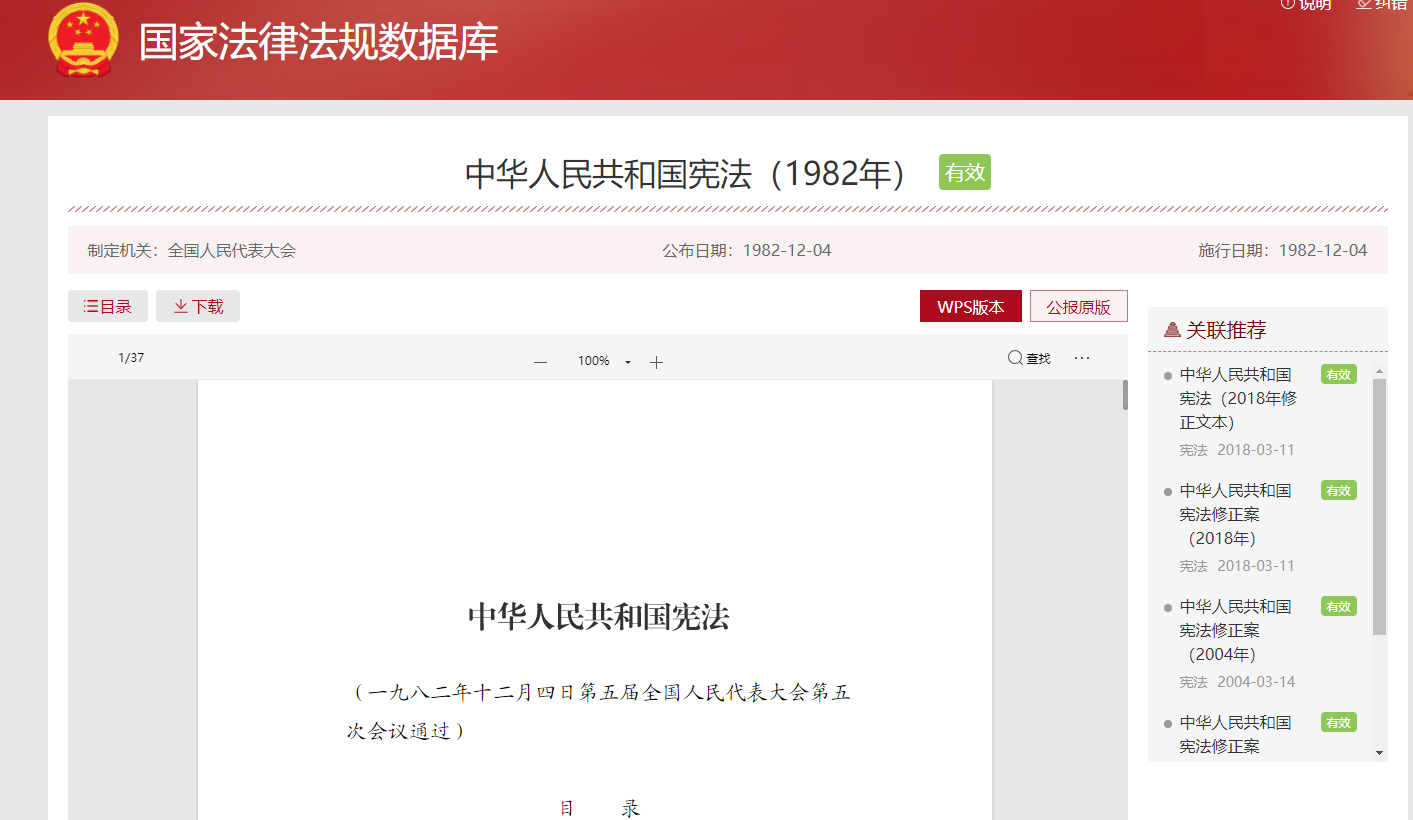Click the 说明 help icon at top
The height and width of the screenshot is (820, 1413).
click(1288, 4)
